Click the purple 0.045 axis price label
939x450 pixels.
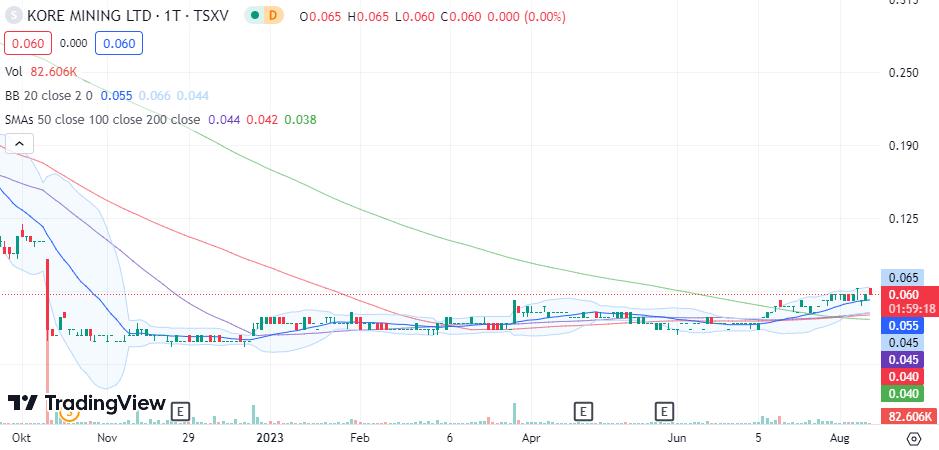(903, 360)
